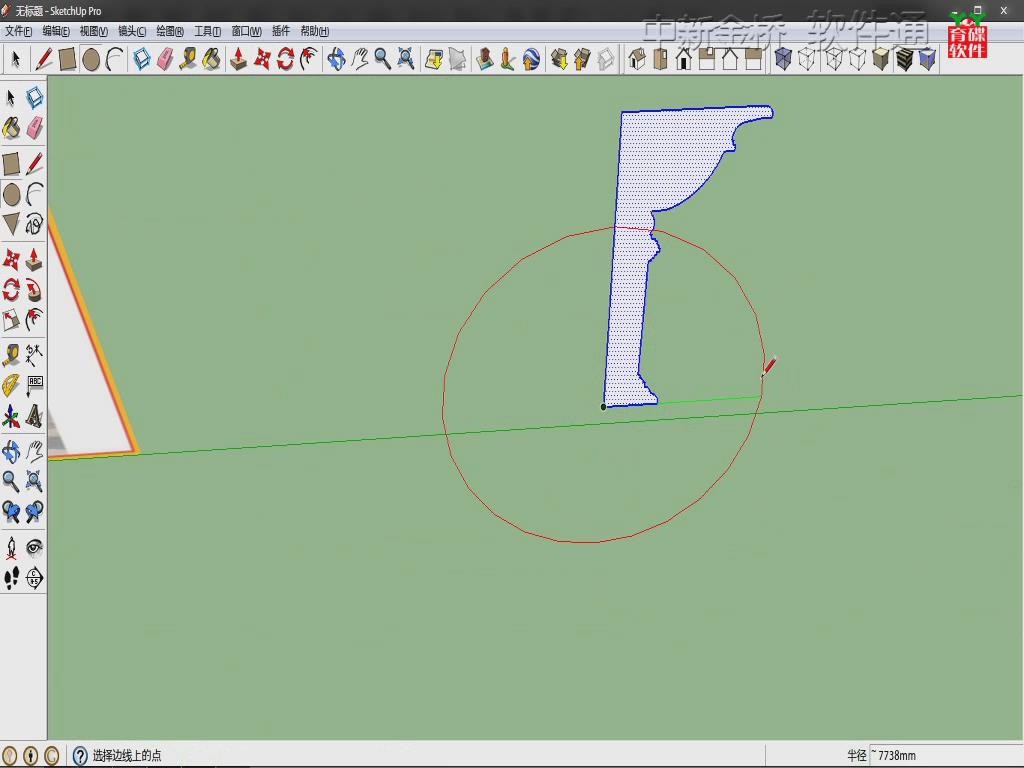Select the Scale tool

point(11,319)
